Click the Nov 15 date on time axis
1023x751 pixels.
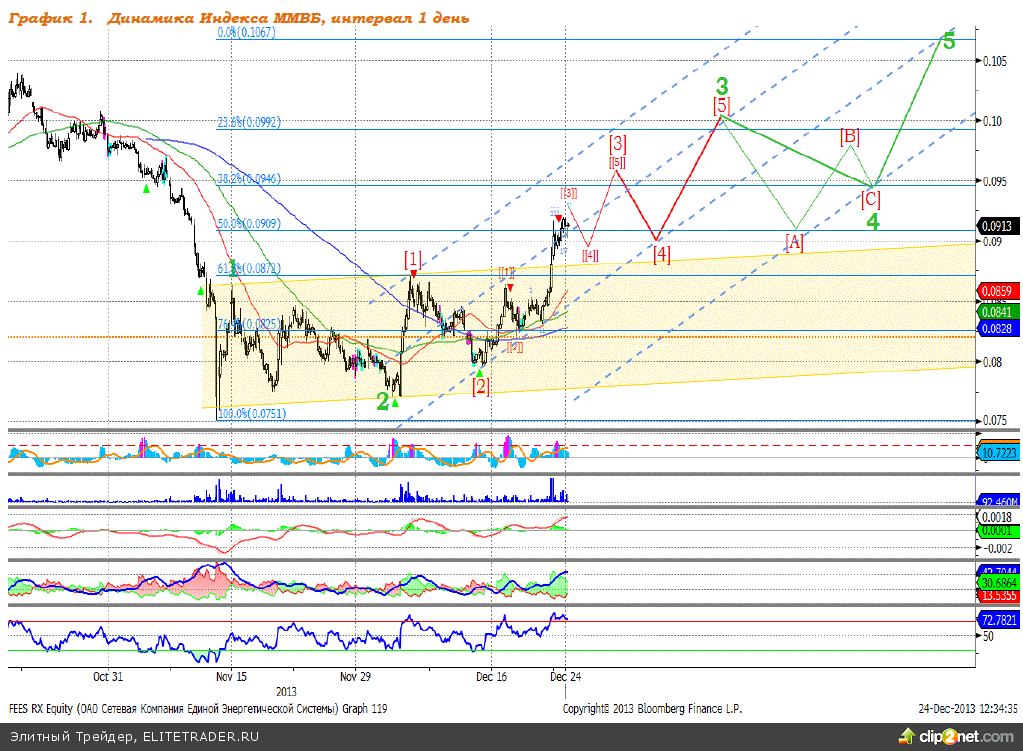point(230,676)
